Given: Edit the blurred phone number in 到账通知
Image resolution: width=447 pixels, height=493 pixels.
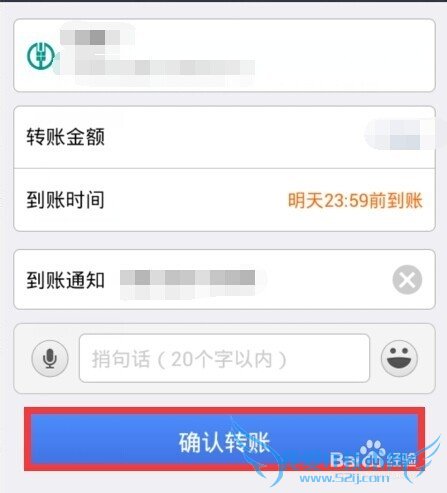Looking at the screenshot, I should point(188,282).
